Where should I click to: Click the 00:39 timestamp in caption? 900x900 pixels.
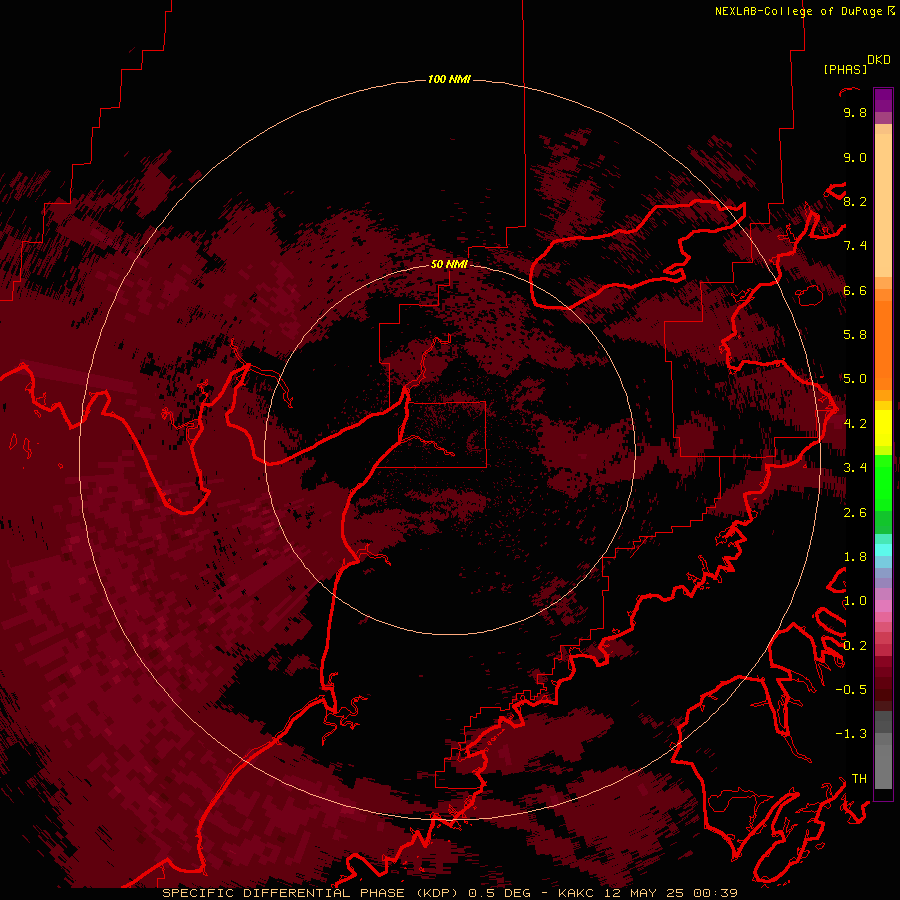coord(715,893)
